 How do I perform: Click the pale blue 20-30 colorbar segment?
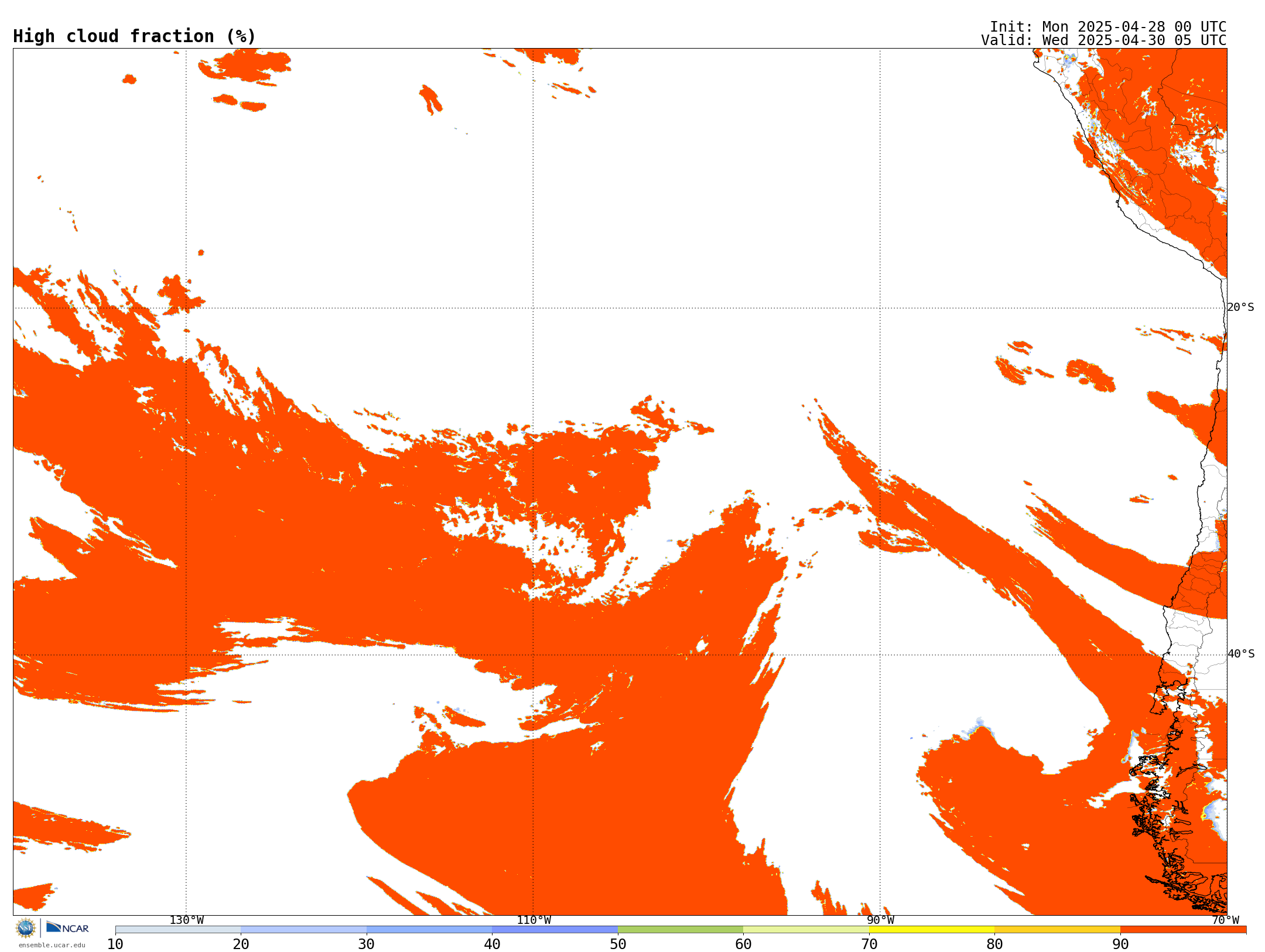304,930
